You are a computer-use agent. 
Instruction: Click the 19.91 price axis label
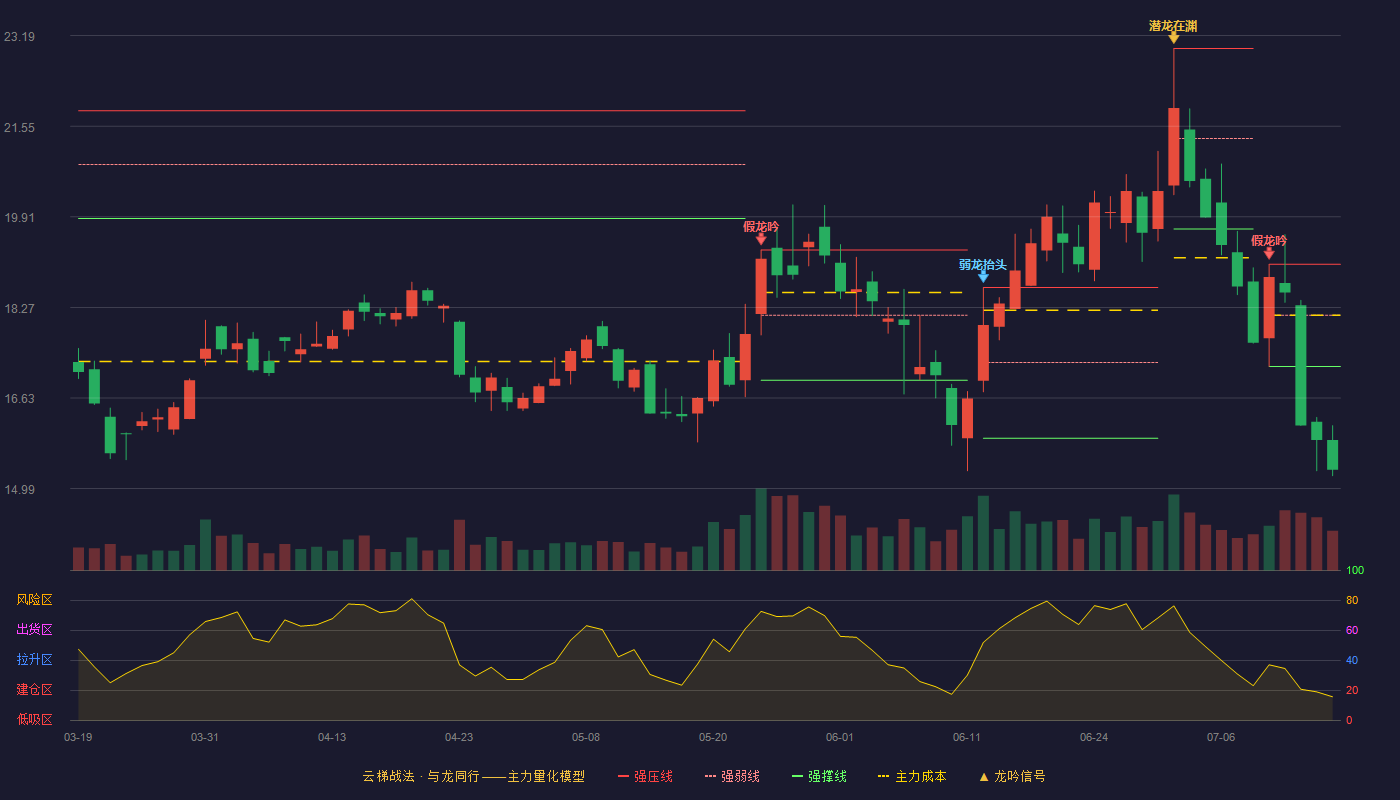tap(19, 218)
